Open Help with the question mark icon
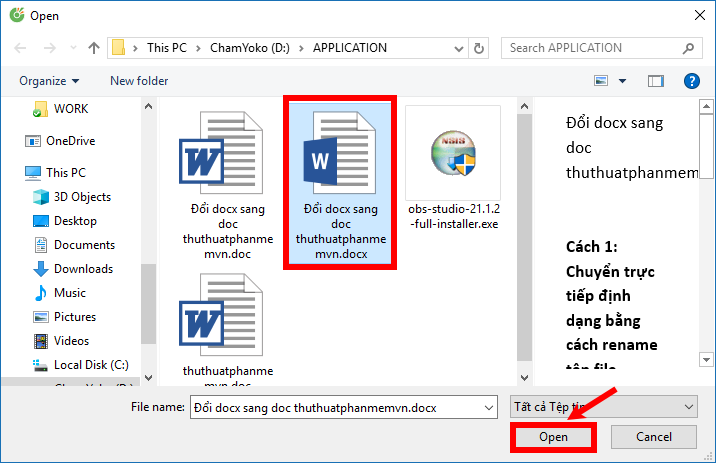Image resolution: width=716 pixels, height=463 pixels. click(692, 81)
